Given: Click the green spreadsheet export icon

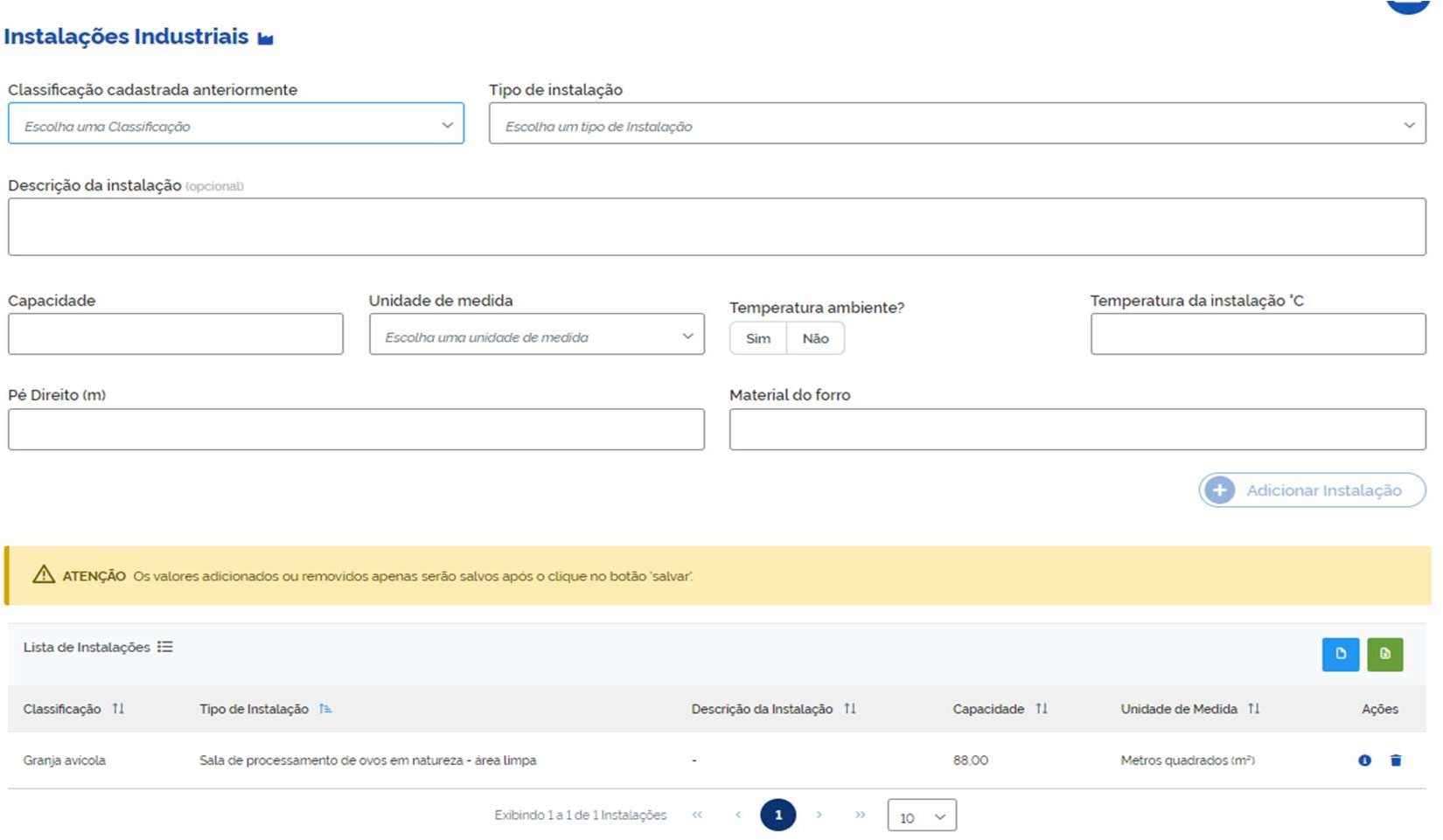Looking at the screenshot, I should [1384, 654].
